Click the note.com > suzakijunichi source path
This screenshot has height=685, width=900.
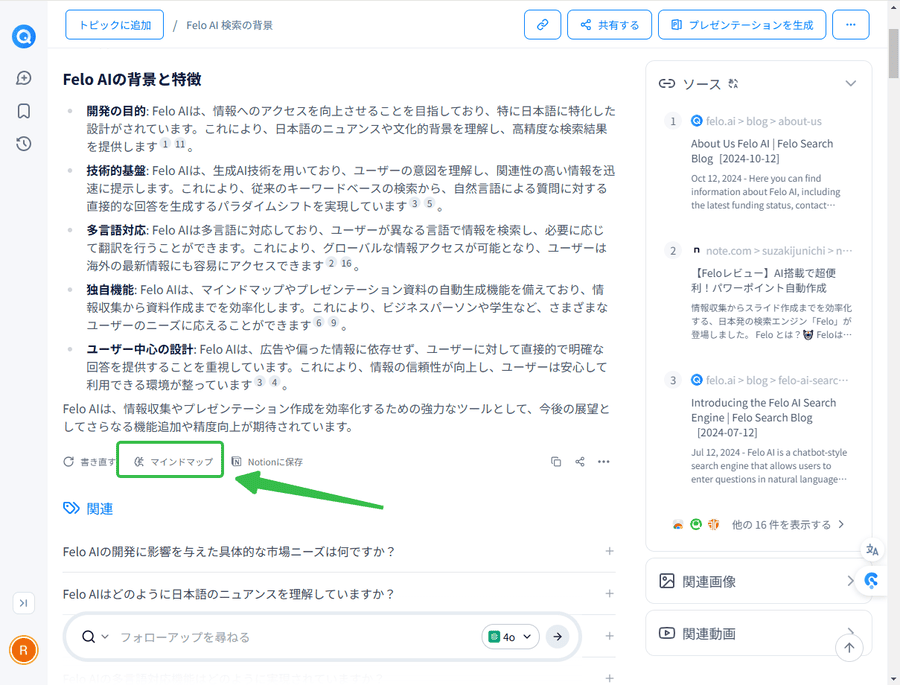click(779, 251)
